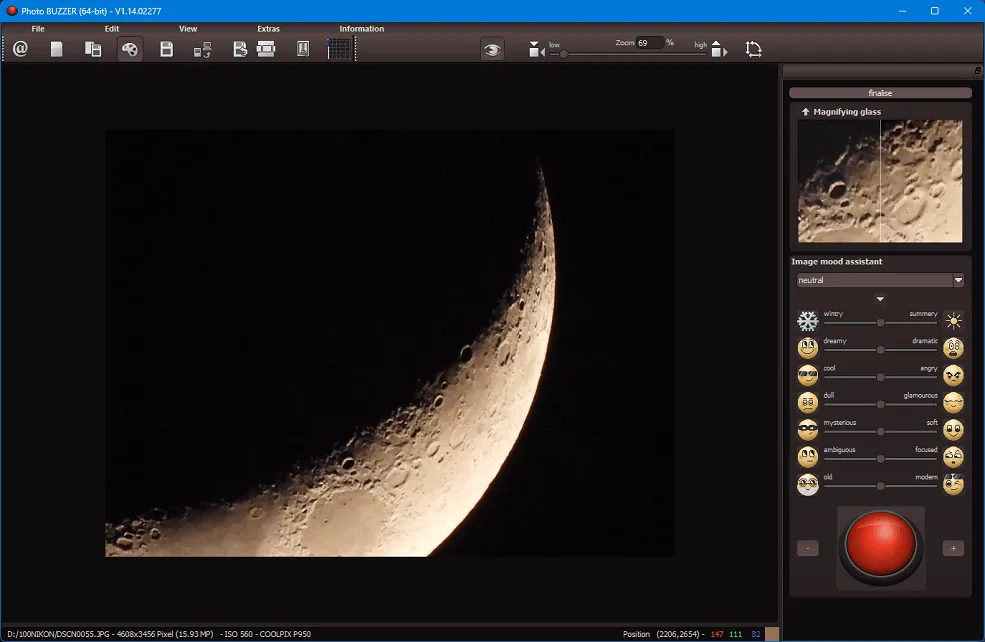Click the sun summery icon

[x=953, y=321]
